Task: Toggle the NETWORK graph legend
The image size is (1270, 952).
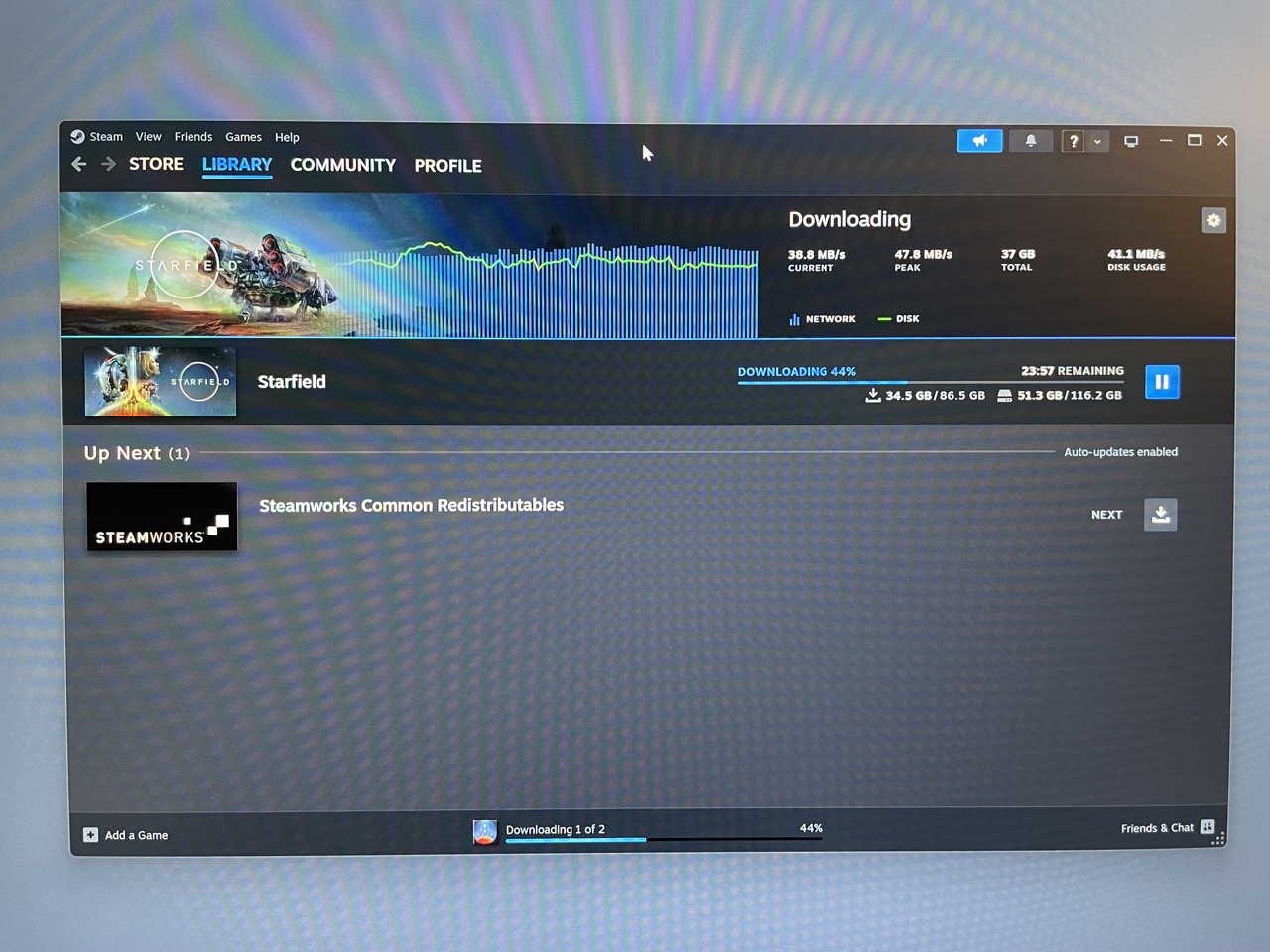Action: click(823, 319)
